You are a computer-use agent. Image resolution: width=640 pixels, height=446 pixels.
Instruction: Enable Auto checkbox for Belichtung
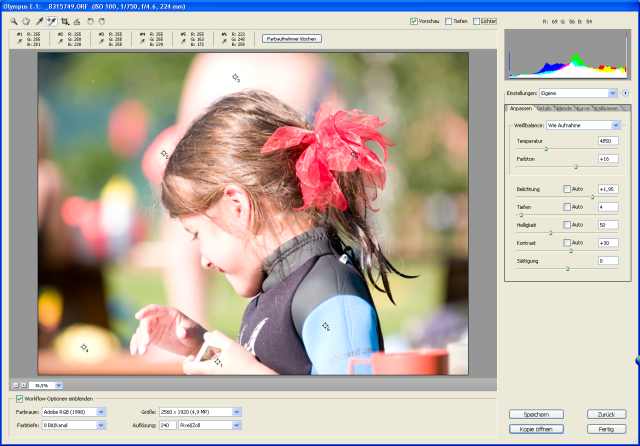click(x=567, y=188)
